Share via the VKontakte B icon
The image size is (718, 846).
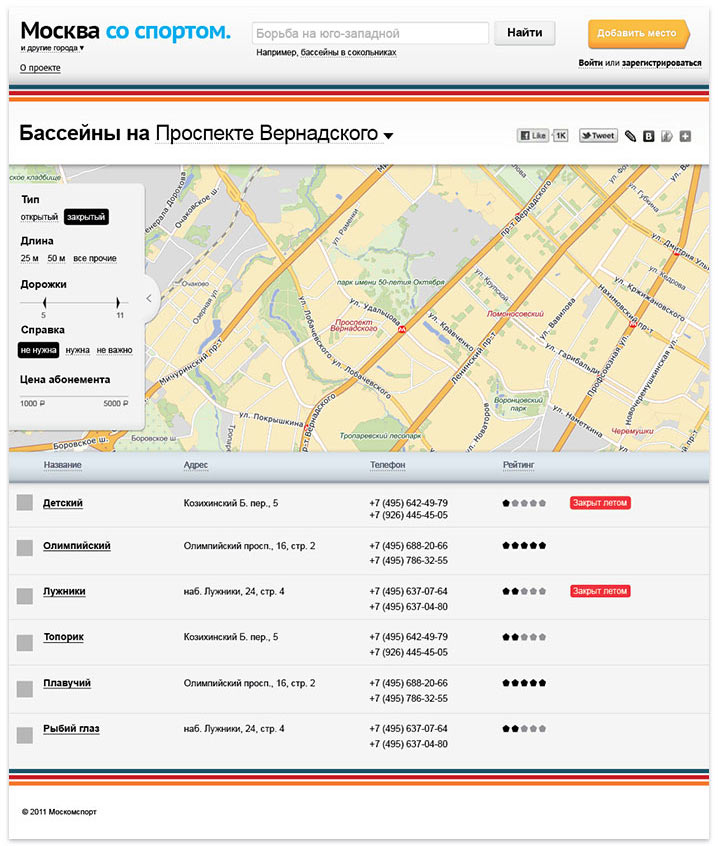[648, 136]
